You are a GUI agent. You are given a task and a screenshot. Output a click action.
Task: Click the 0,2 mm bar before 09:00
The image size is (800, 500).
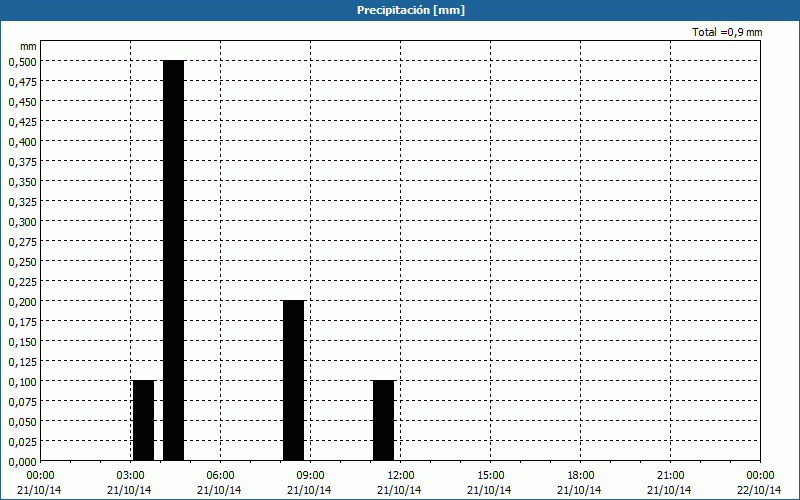pyautogui.click(x=293, y=381)
